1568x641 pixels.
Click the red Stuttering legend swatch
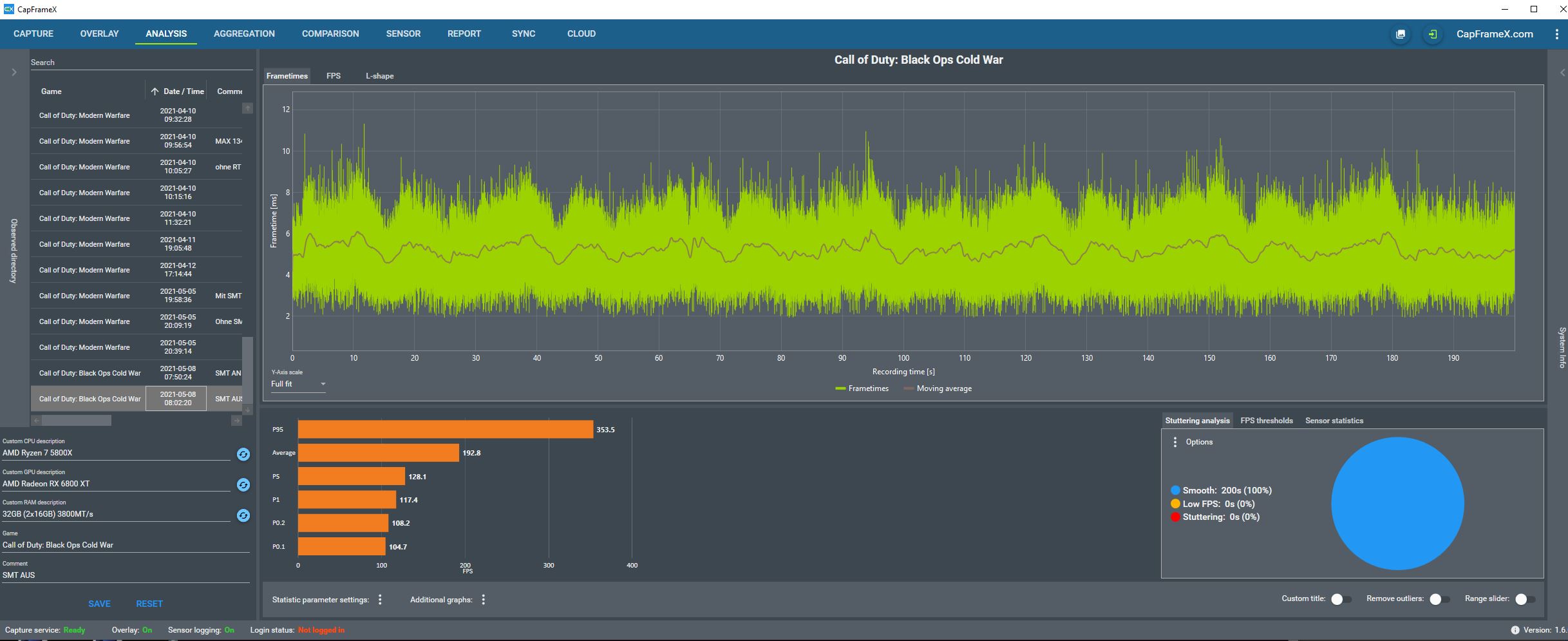pyautogui.click(x=1175, y=517)
